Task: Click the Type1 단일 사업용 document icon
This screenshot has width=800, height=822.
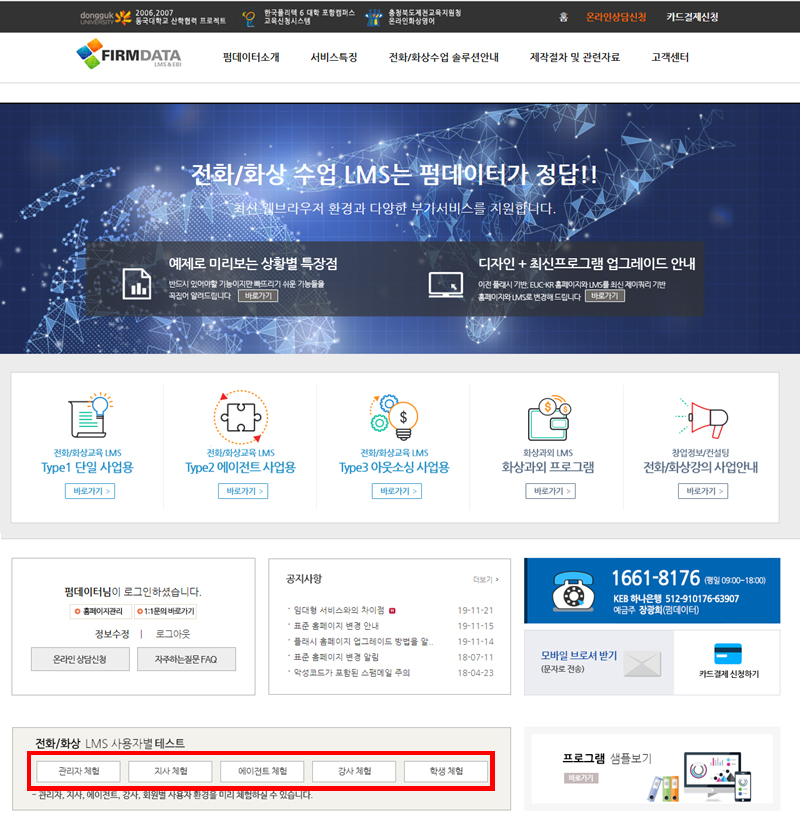Action: tap(87, 416)
